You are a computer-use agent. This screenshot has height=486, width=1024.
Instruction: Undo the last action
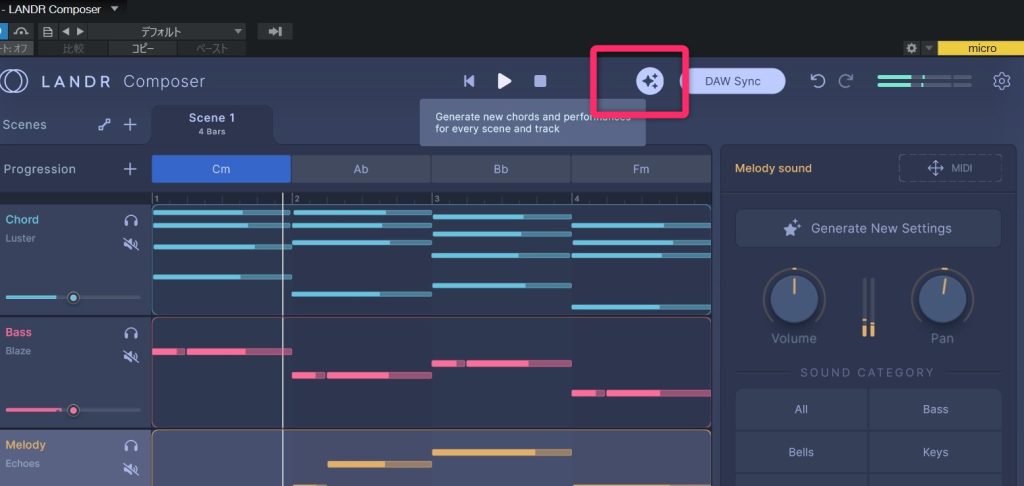click(818, 81)
